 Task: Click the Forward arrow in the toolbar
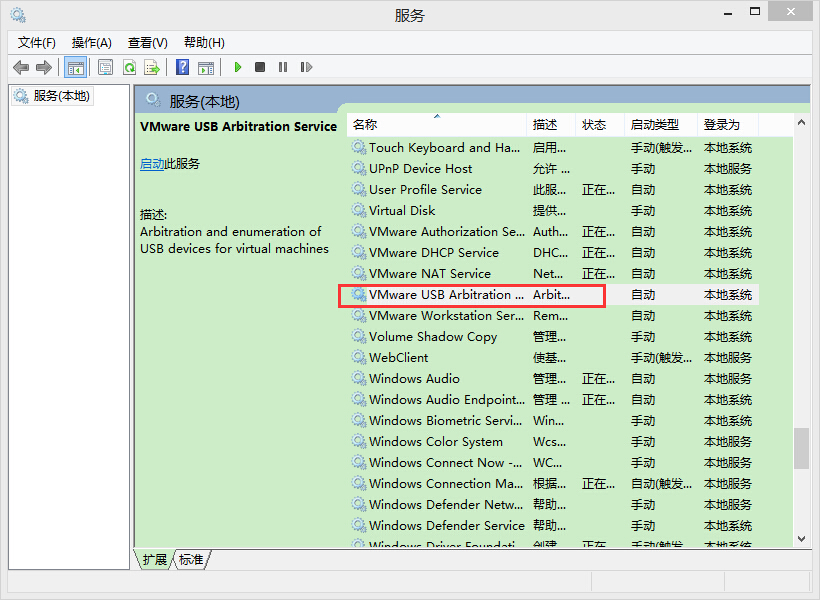(44, 67)
